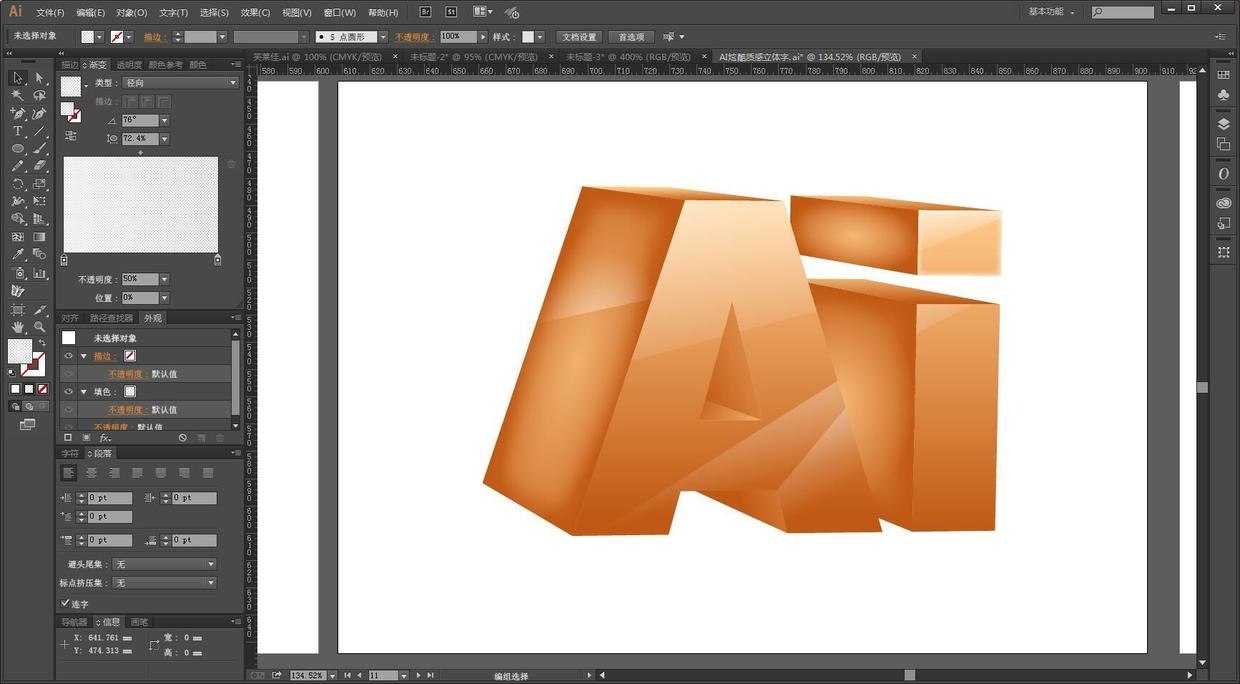Choose the Hand tool

point(17,327)
